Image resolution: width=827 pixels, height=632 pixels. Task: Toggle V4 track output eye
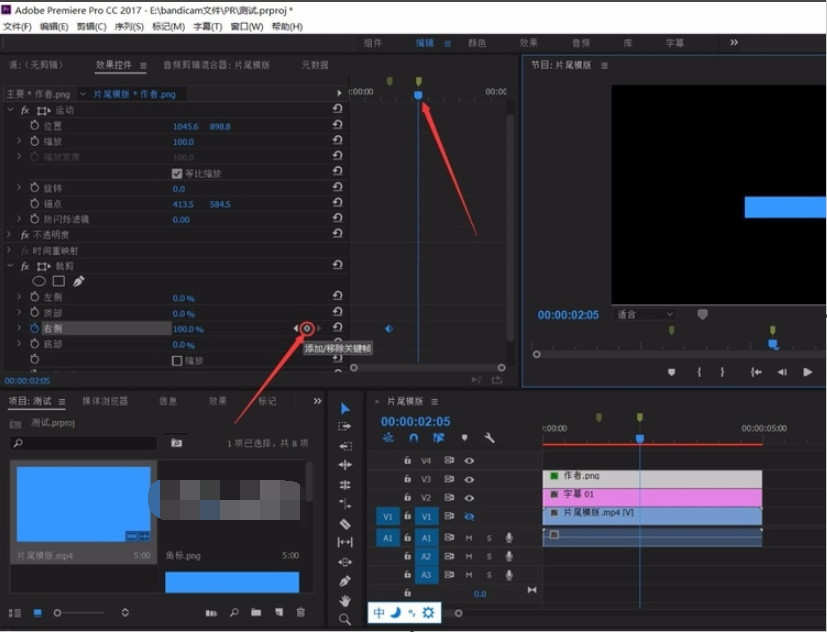pos(468,461)
